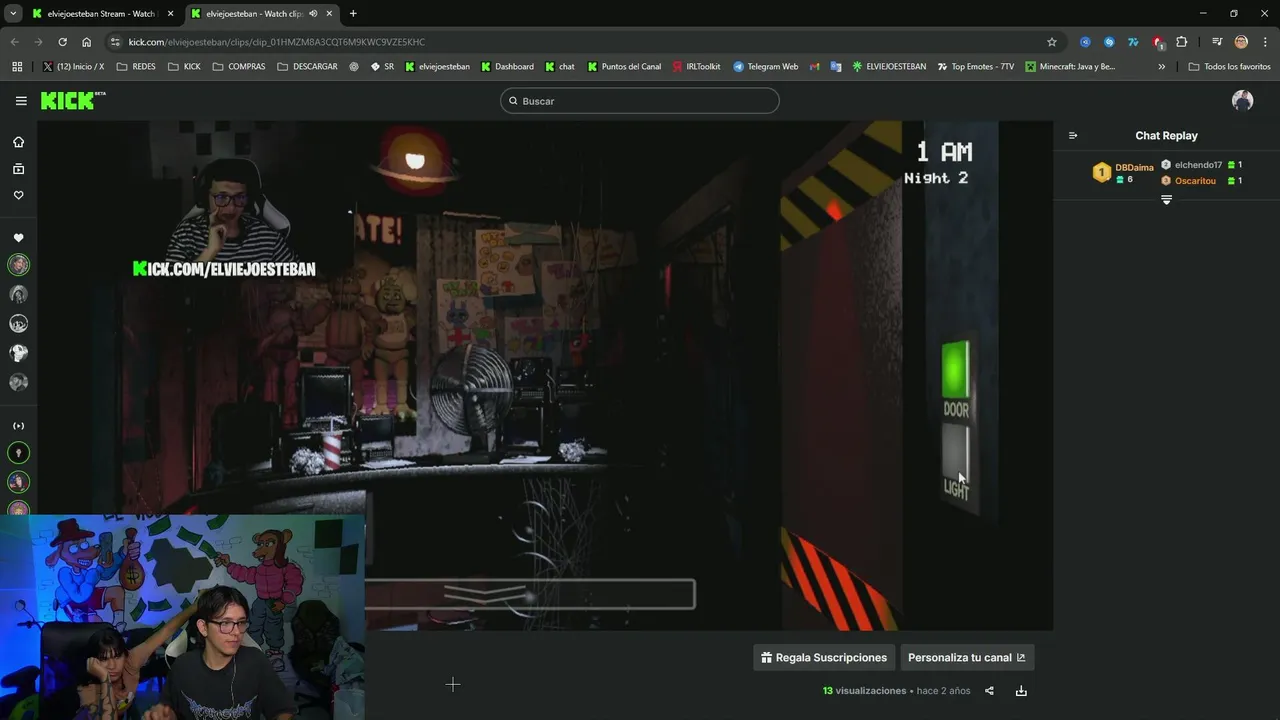Open Top Emotes - 7TV bookmark

[x=975, y=67]
